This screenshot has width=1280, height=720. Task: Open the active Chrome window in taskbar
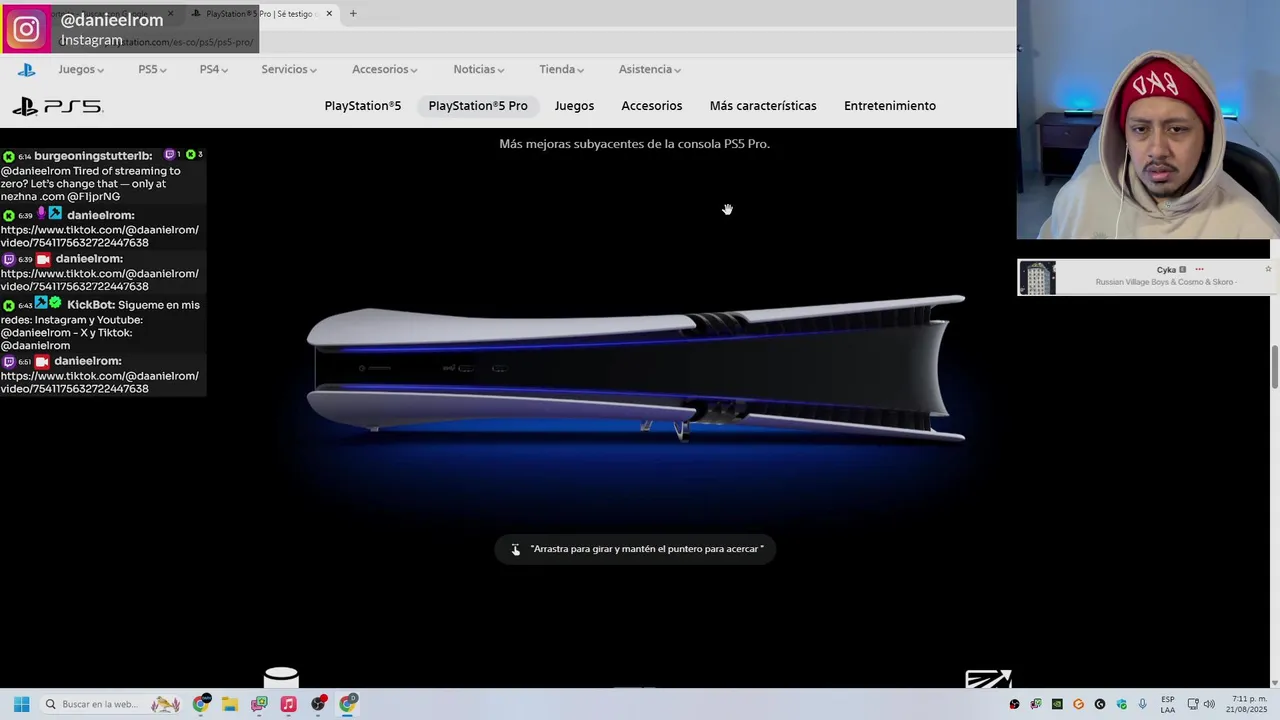pyautogui.click(x=347, y=704)
